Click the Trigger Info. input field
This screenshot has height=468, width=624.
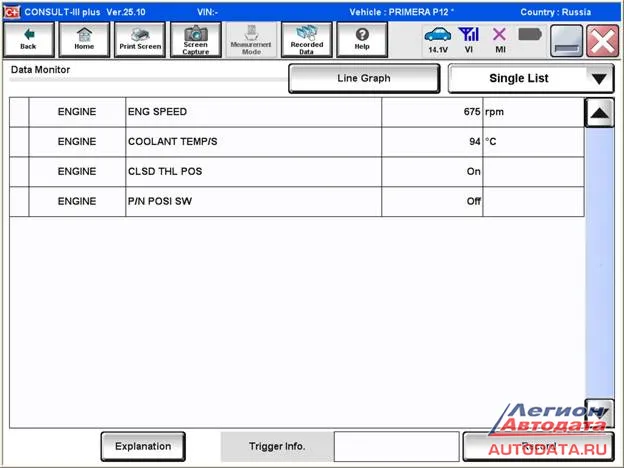pyautogui.click(x=397, y=447)
